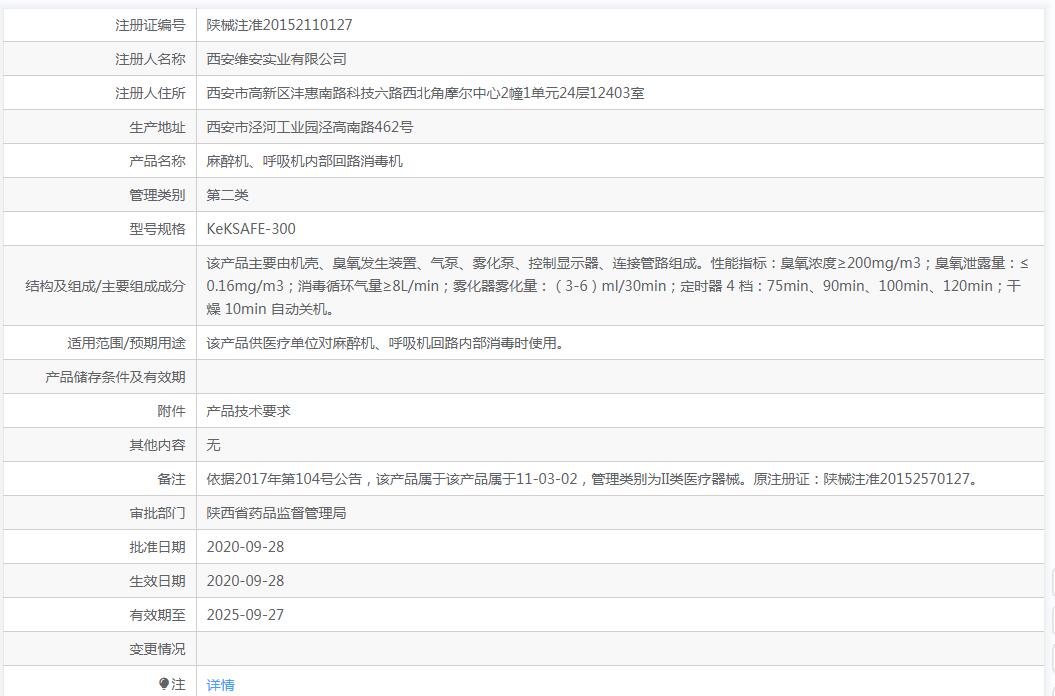The width and height of the screenshot is (1055, 696).
Task: Click the 产品储存条件及有效期 label
Action: pyautogui.click(x=115, y=377)
